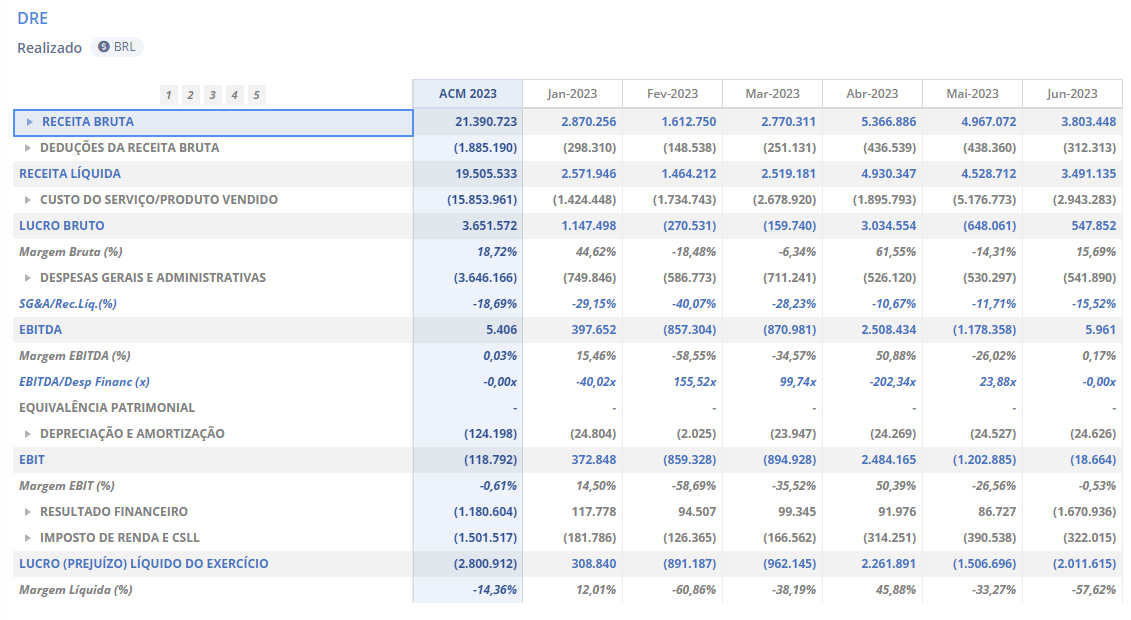The image size is (1131, 620).
Task: Expand IMPOSTO DE RENDA E CSLL row
Action: 28,538
